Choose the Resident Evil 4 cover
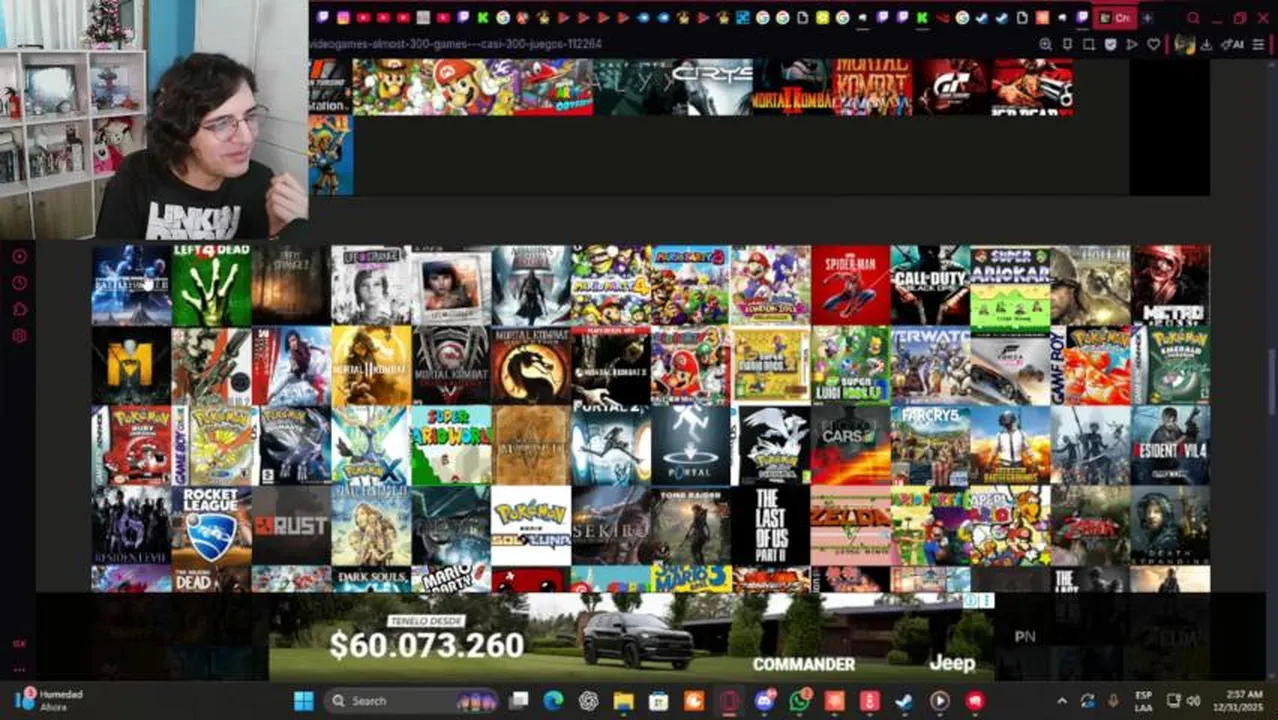This screenshot has height=720, width=1278. [x=1170, y=445]
